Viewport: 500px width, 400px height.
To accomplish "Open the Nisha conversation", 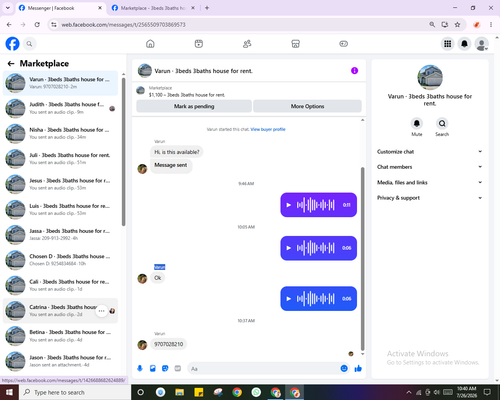I will tap(60, 133).
